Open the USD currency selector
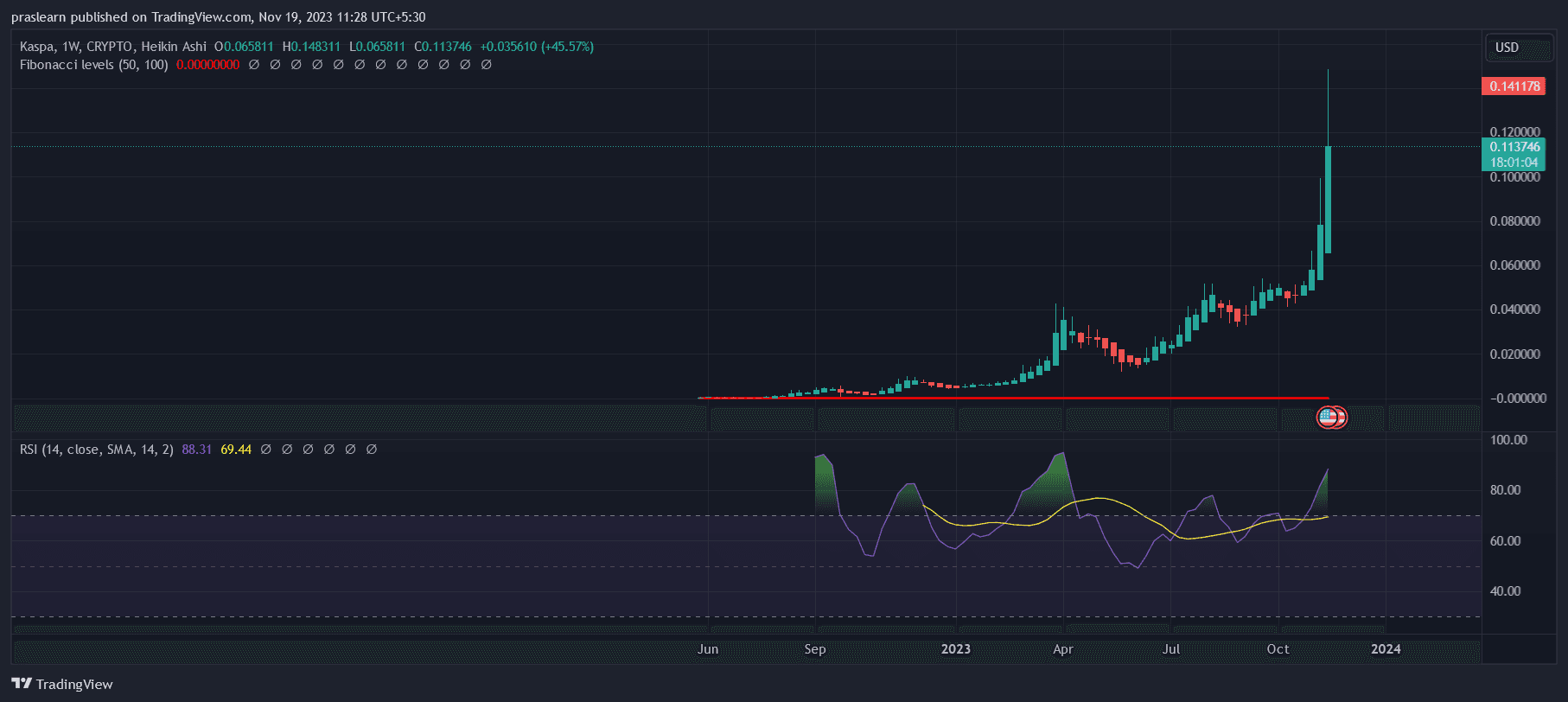This screenshot has width=1568, height=702. point(1507,48)
